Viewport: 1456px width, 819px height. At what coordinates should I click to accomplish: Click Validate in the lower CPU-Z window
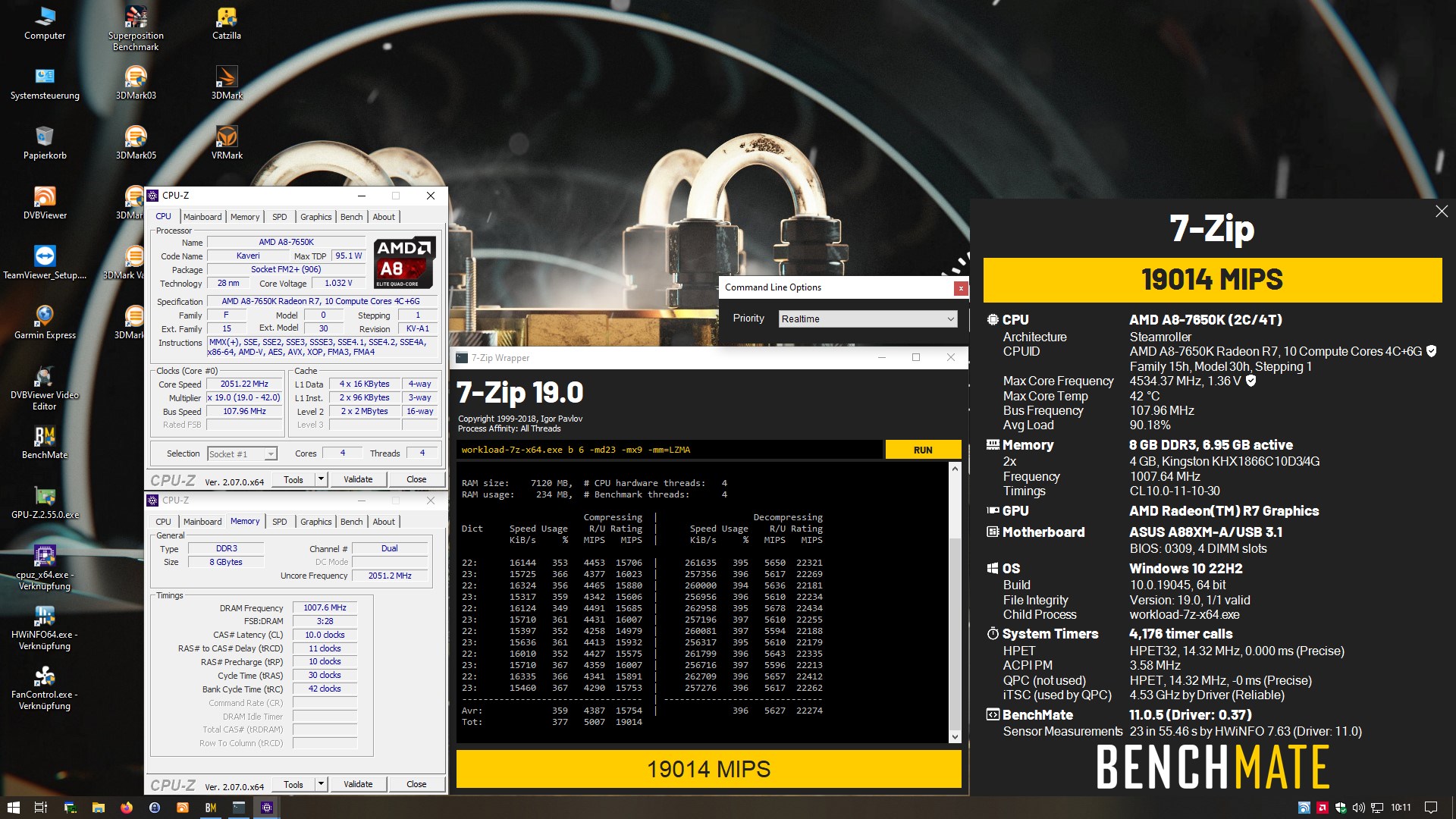pyautogui.click(x=358, y=784)
